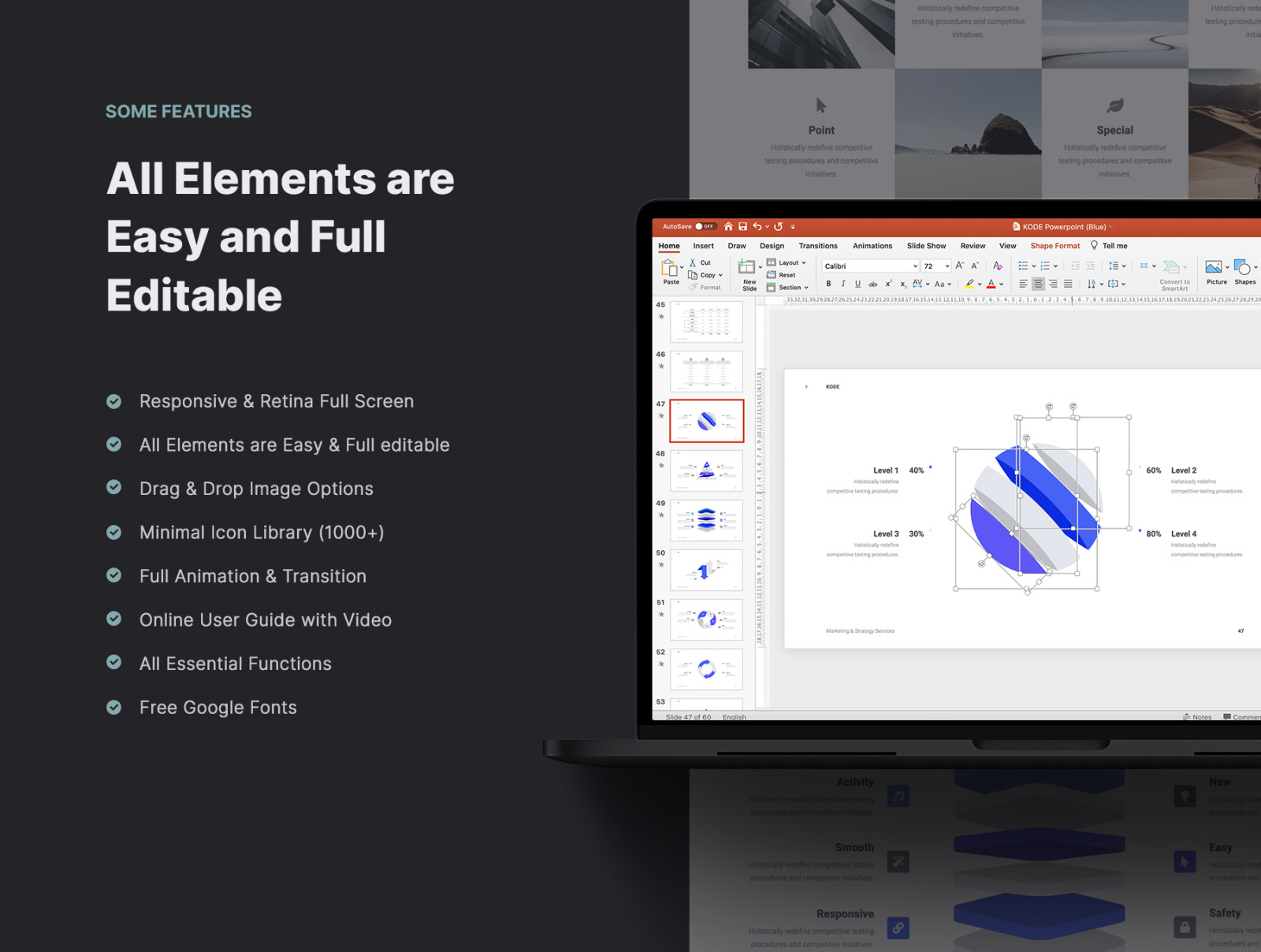Image resolution: width=1261 pixels, height=952 pixels.
Task: Click the Save disk icon
Action: tap(742, 226)
